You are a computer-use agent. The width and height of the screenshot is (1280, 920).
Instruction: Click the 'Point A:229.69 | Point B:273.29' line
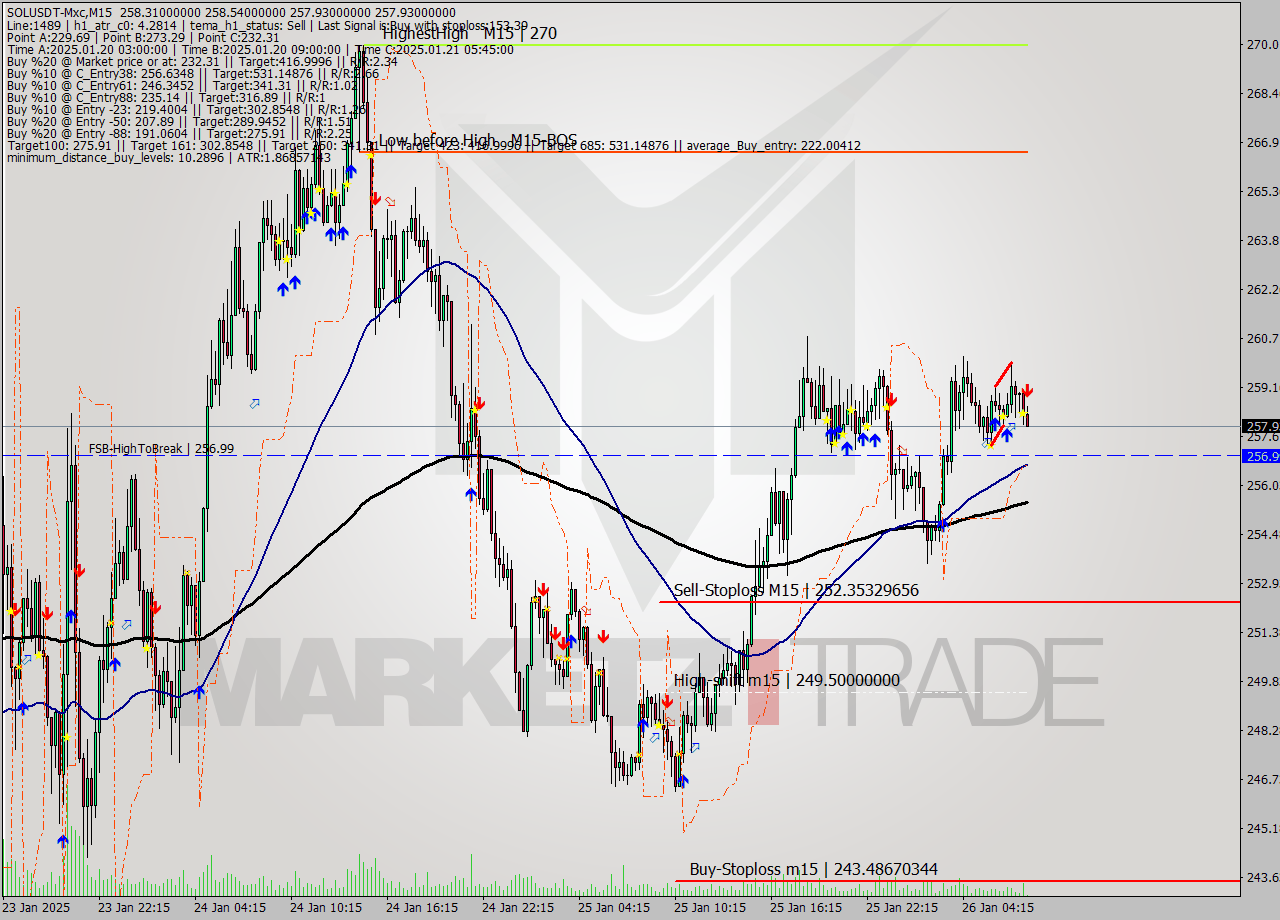click(x=143, y=37)
